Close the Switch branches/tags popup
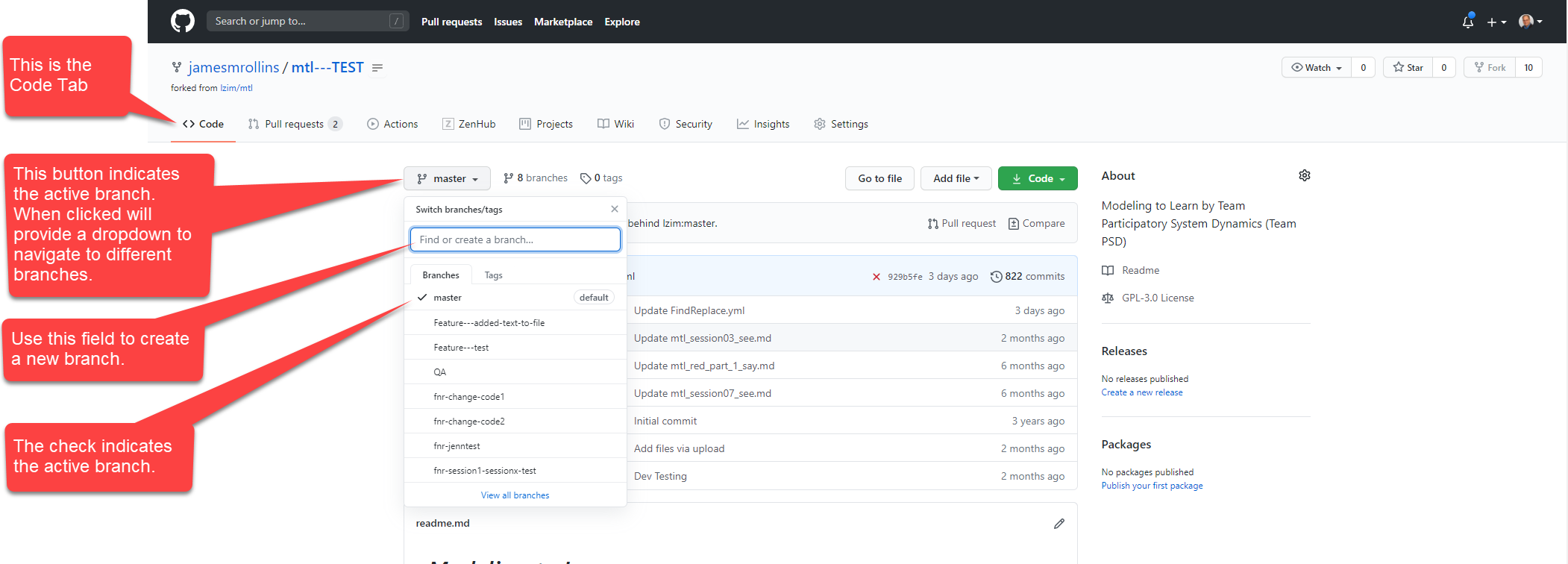The height and width of the screenshot is (564, 1568). [x=615, y=209]
